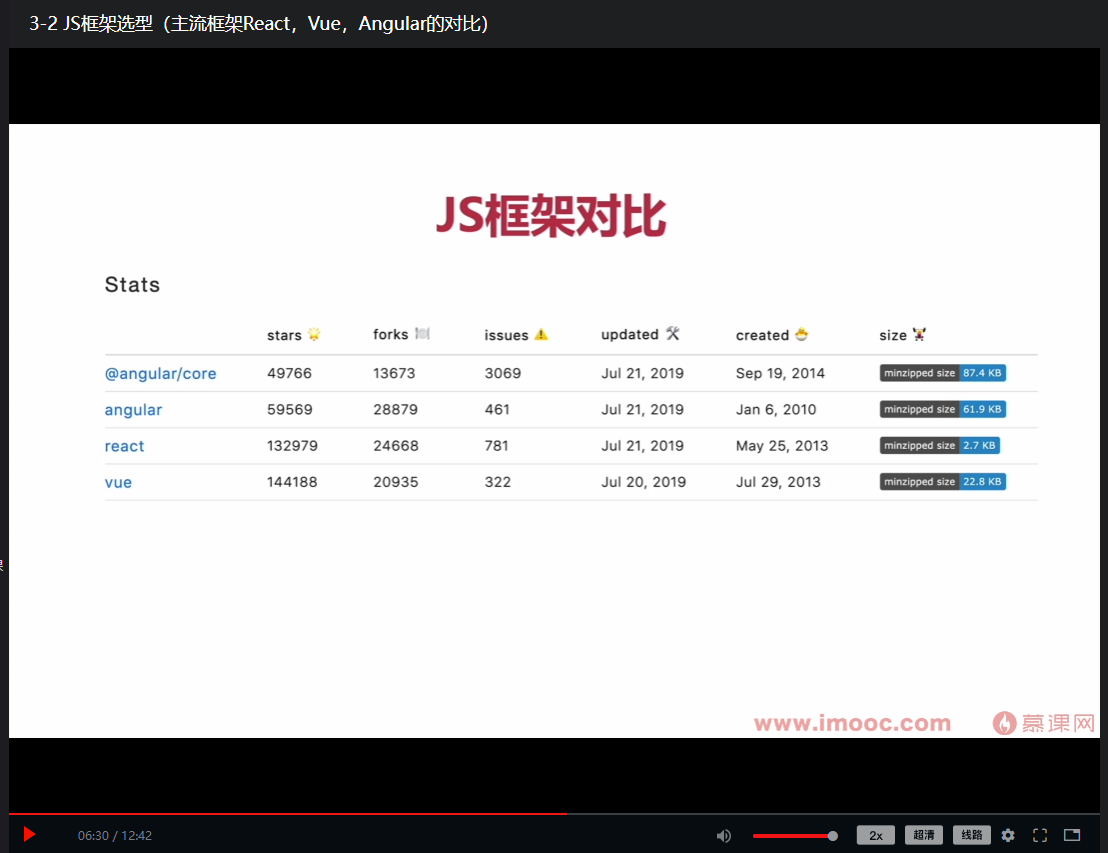The image size is (1108, 853).
Task: Select react forks value 24668
Action: pos(396,446)
